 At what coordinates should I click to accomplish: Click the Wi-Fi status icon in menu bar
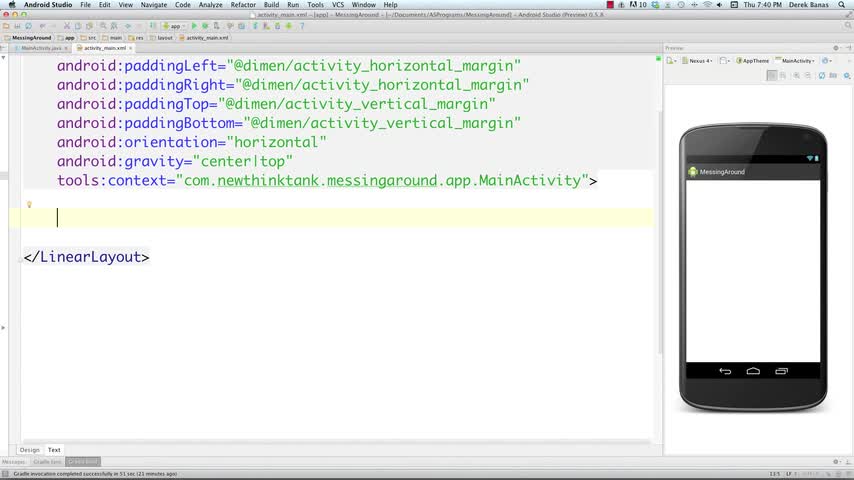point(707,4)
